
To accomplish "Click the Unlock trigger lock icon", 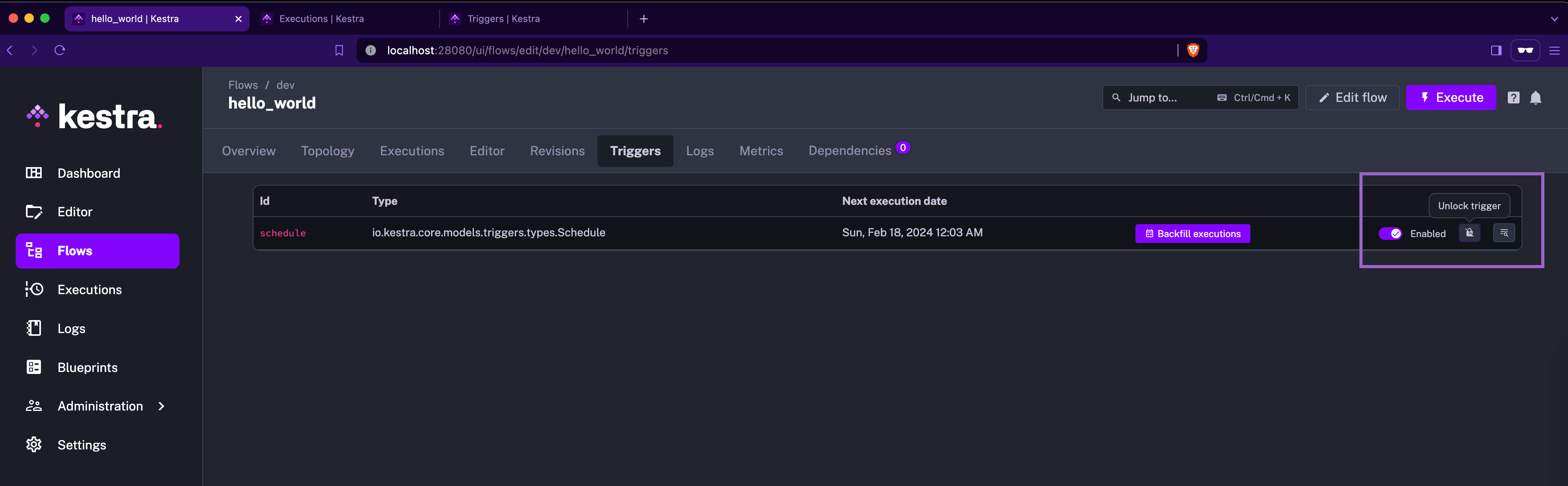I will [x=1469, y=233].
